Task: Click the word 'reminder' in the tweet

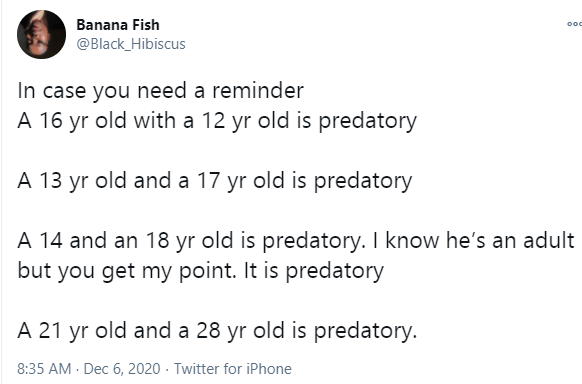Action: click(x=258, y=91)
